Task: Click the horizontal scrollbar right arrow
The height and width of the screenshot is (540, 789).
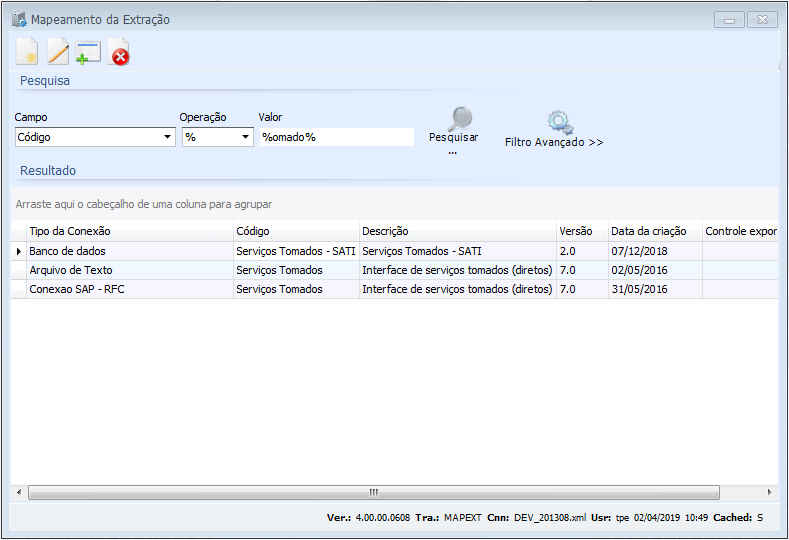Action: tap(769, 492)
